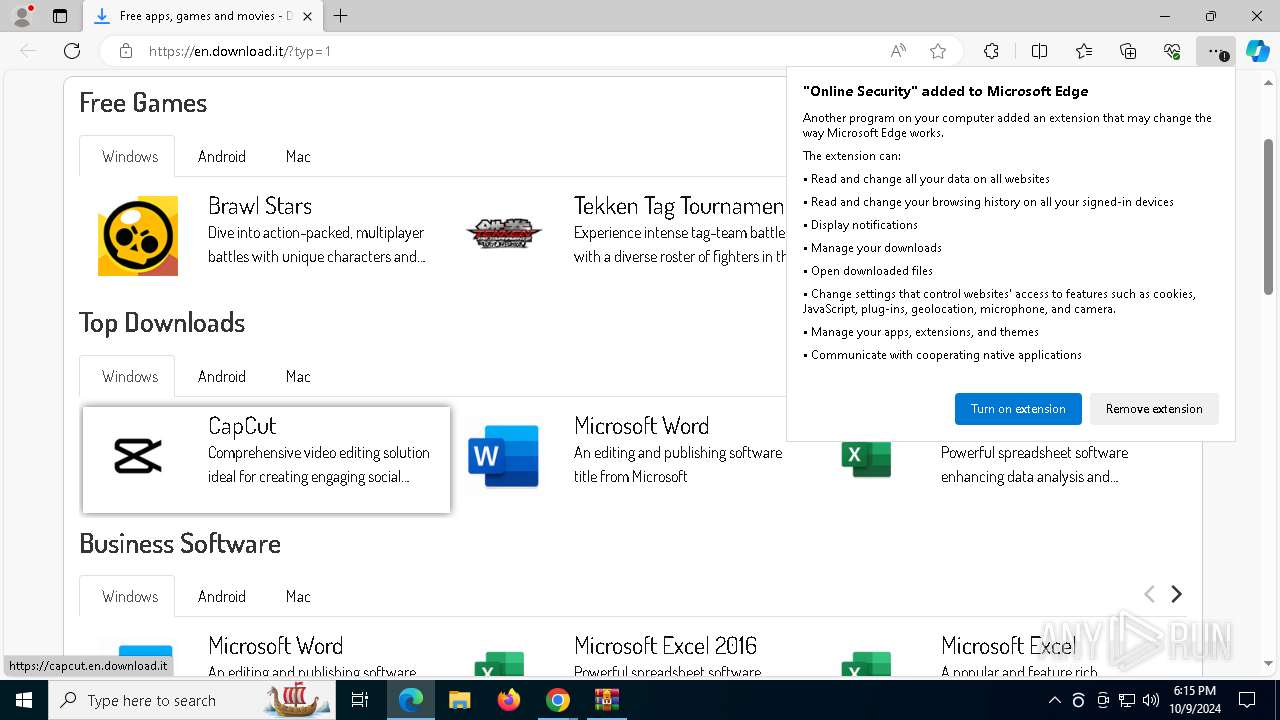Select Mac tab under Business Software
1280x720 pixels.
coord(298,596)
